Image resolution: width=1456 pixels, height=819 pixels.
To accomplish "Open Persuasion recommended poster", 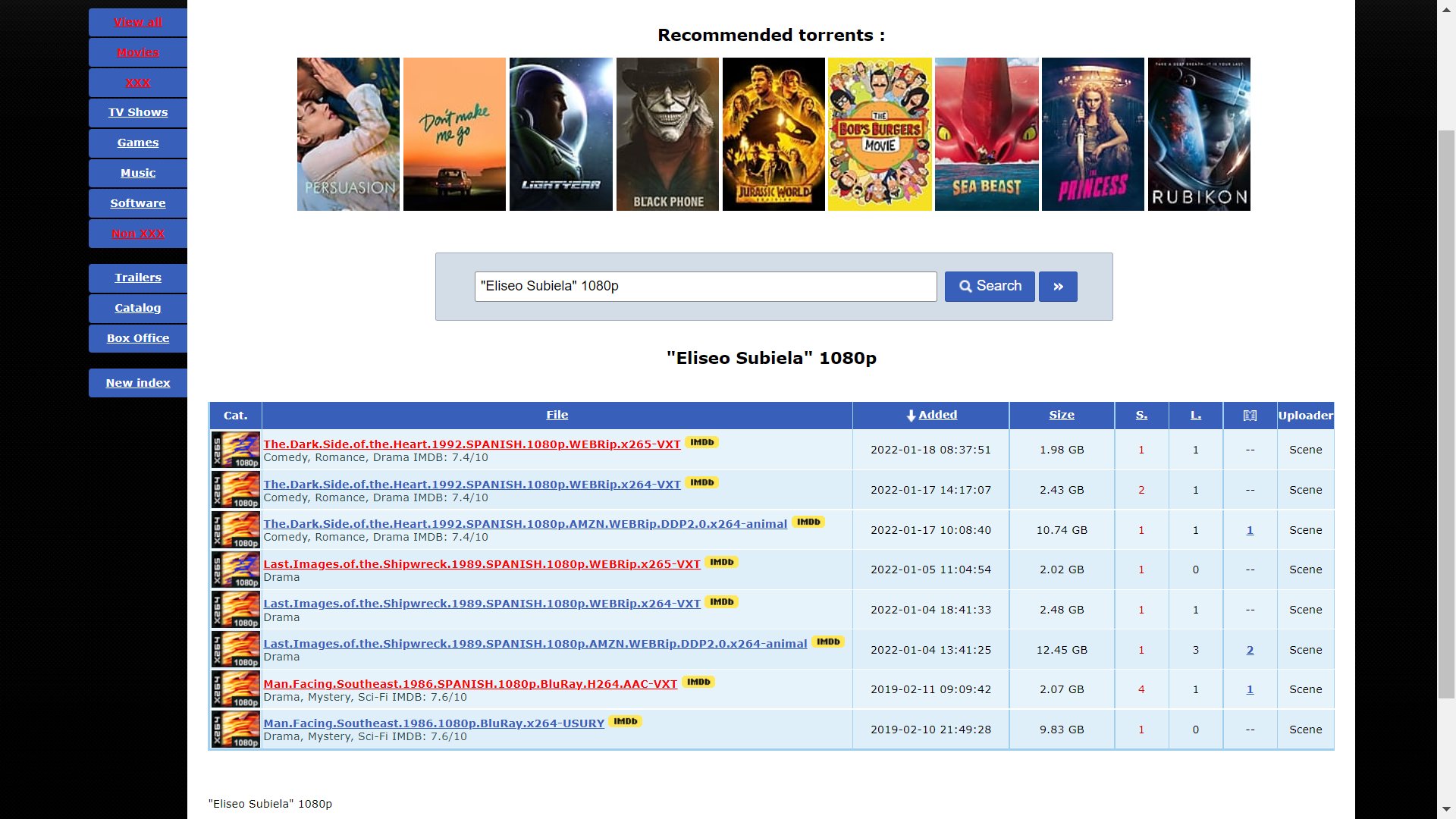I will point(348,134).
